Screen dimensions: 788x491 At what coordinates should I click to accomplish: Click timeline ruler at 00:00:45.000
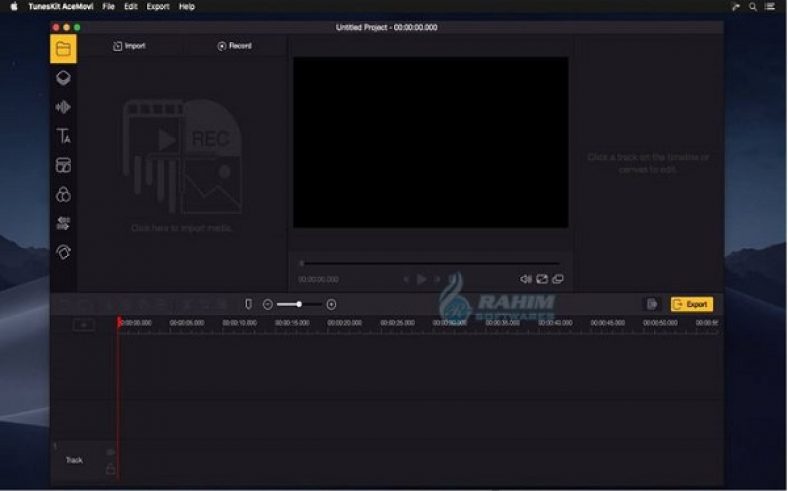coord(608,323)
